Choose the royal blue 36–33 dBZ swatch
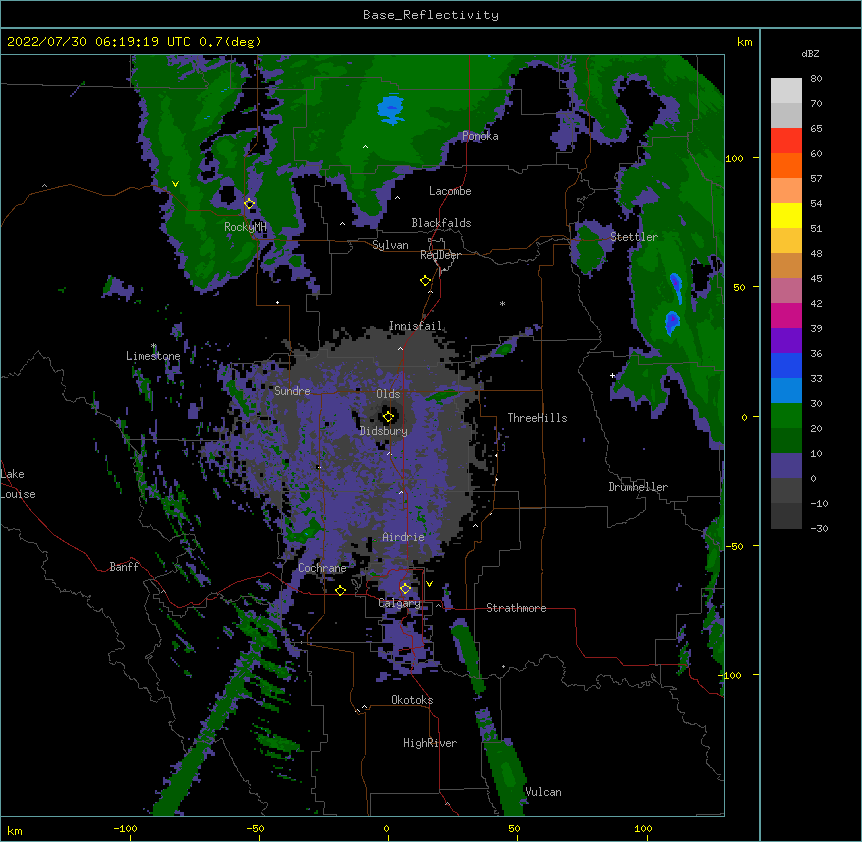The height and width of the screenshot is (842, 862). 786,365
